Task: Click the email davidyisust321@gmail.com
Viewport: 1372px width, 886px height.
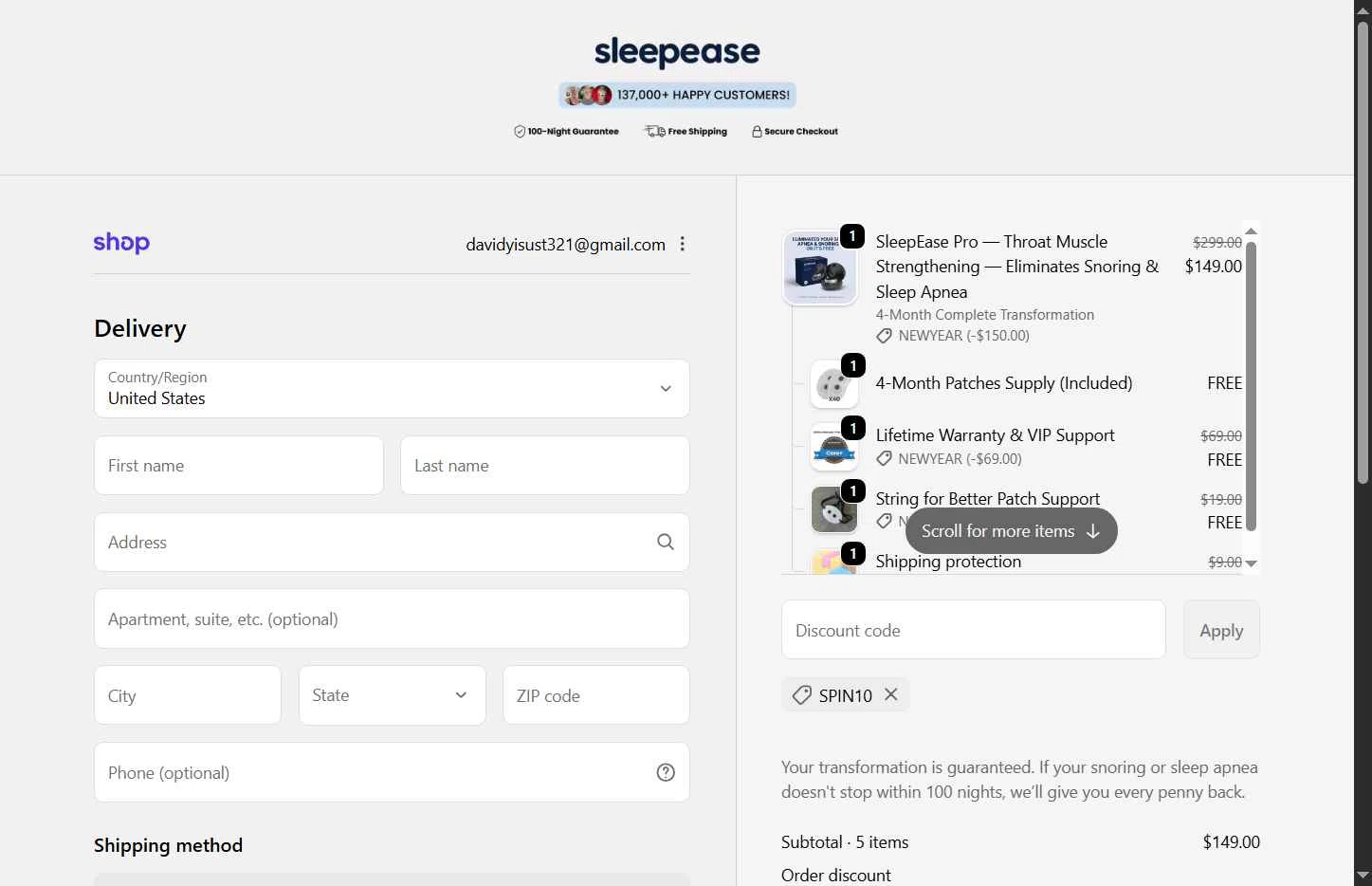Action: pos(565,245)
